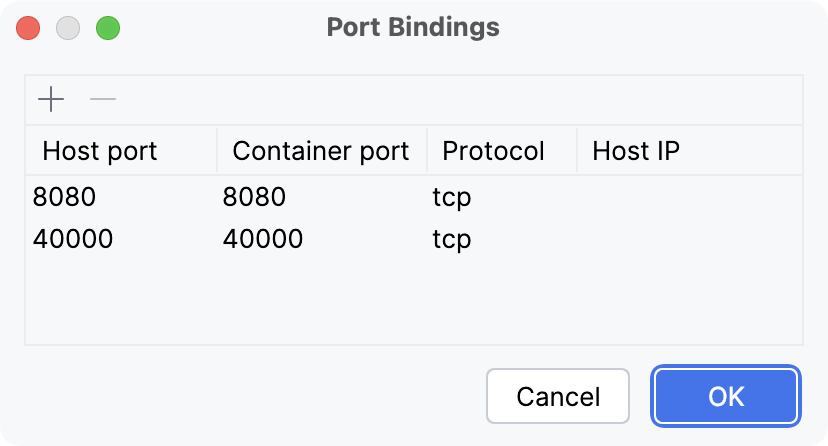This screenshot has height=446, width=828.
Task: Click the minus icon to remove binding
Action: tap(103, 100)
